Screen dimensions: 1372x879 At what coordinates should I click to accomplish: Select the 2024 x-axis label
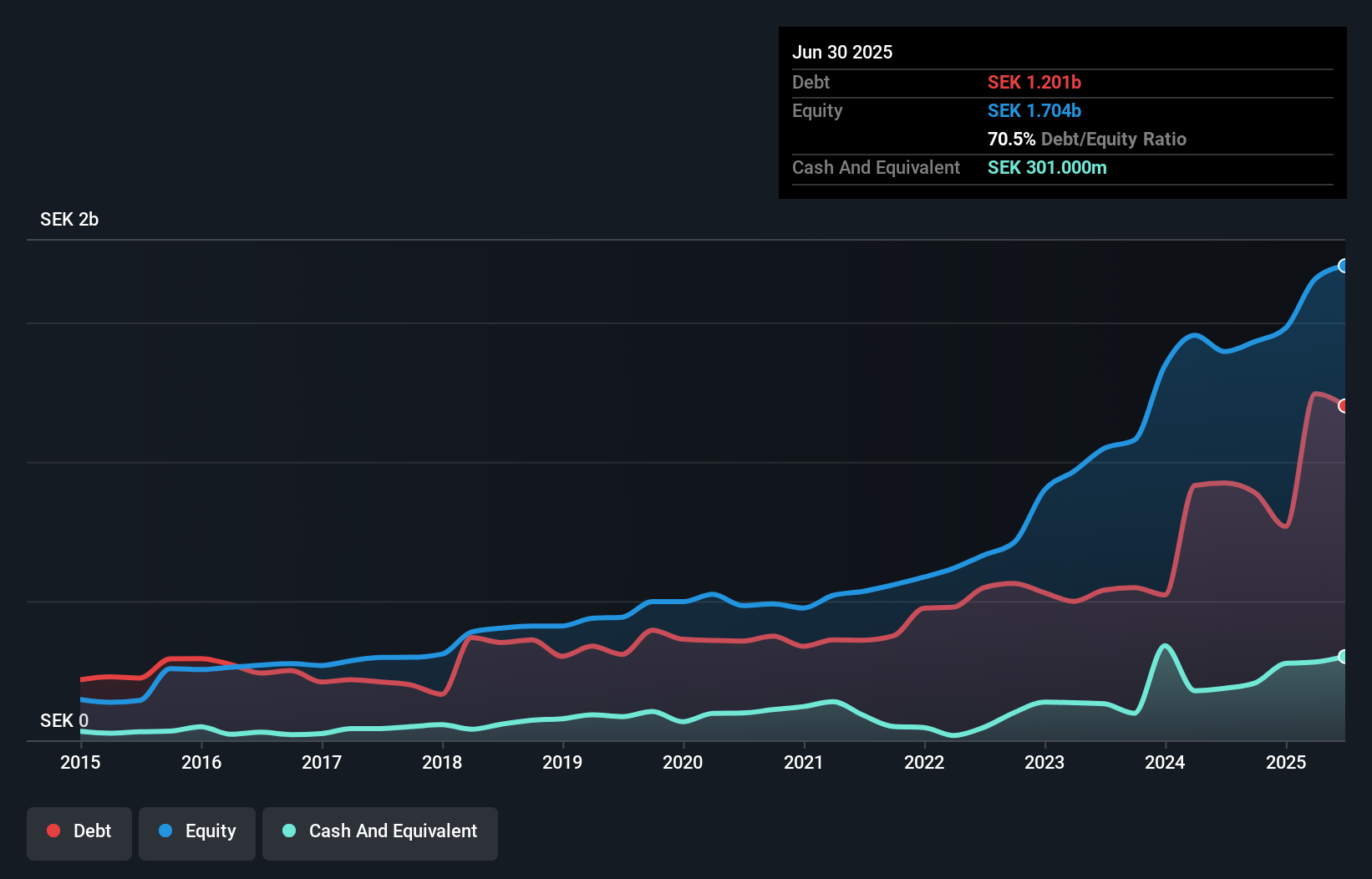1165,762
